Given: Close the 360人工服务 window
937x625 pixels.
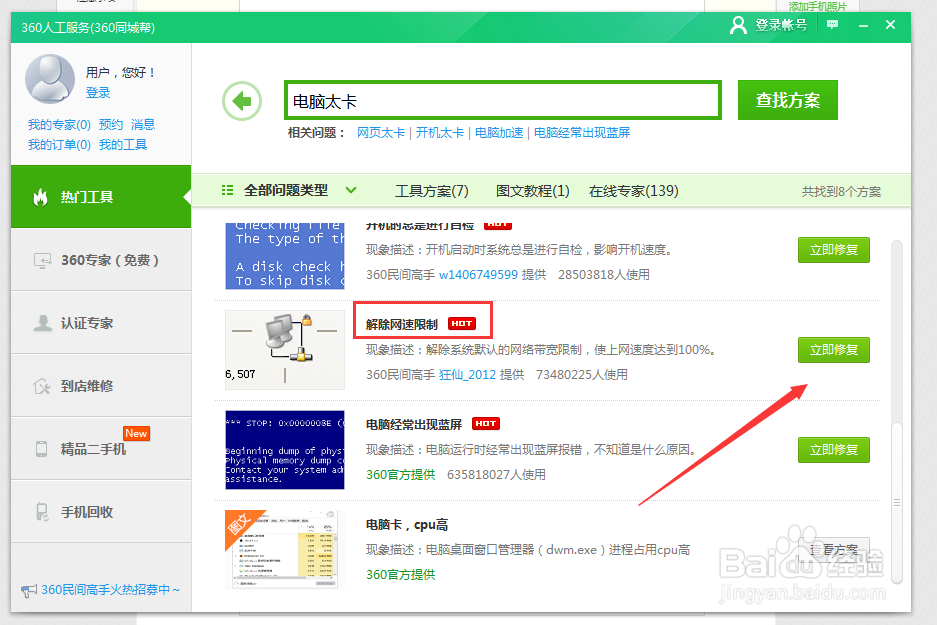Looking at the screenshot, I should pos(890,24).
